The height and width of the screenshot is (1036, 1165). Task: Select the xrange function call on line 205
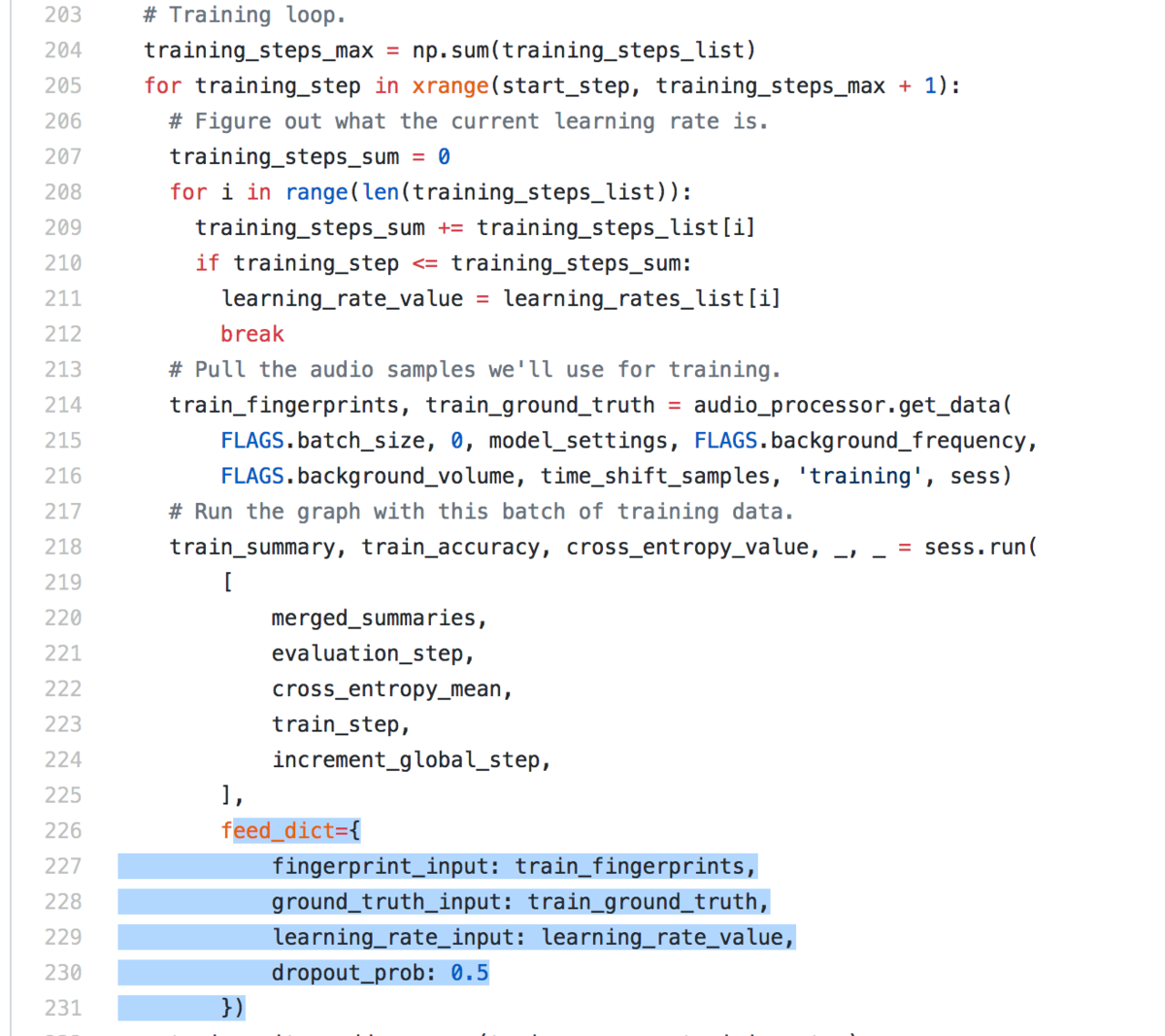(449, 85)
